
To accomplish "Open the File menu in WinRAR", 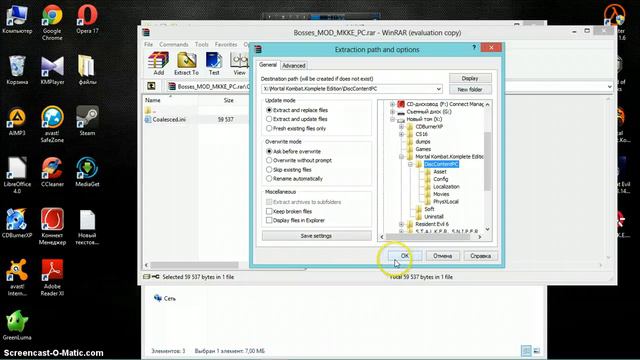I will click(149, 44).
